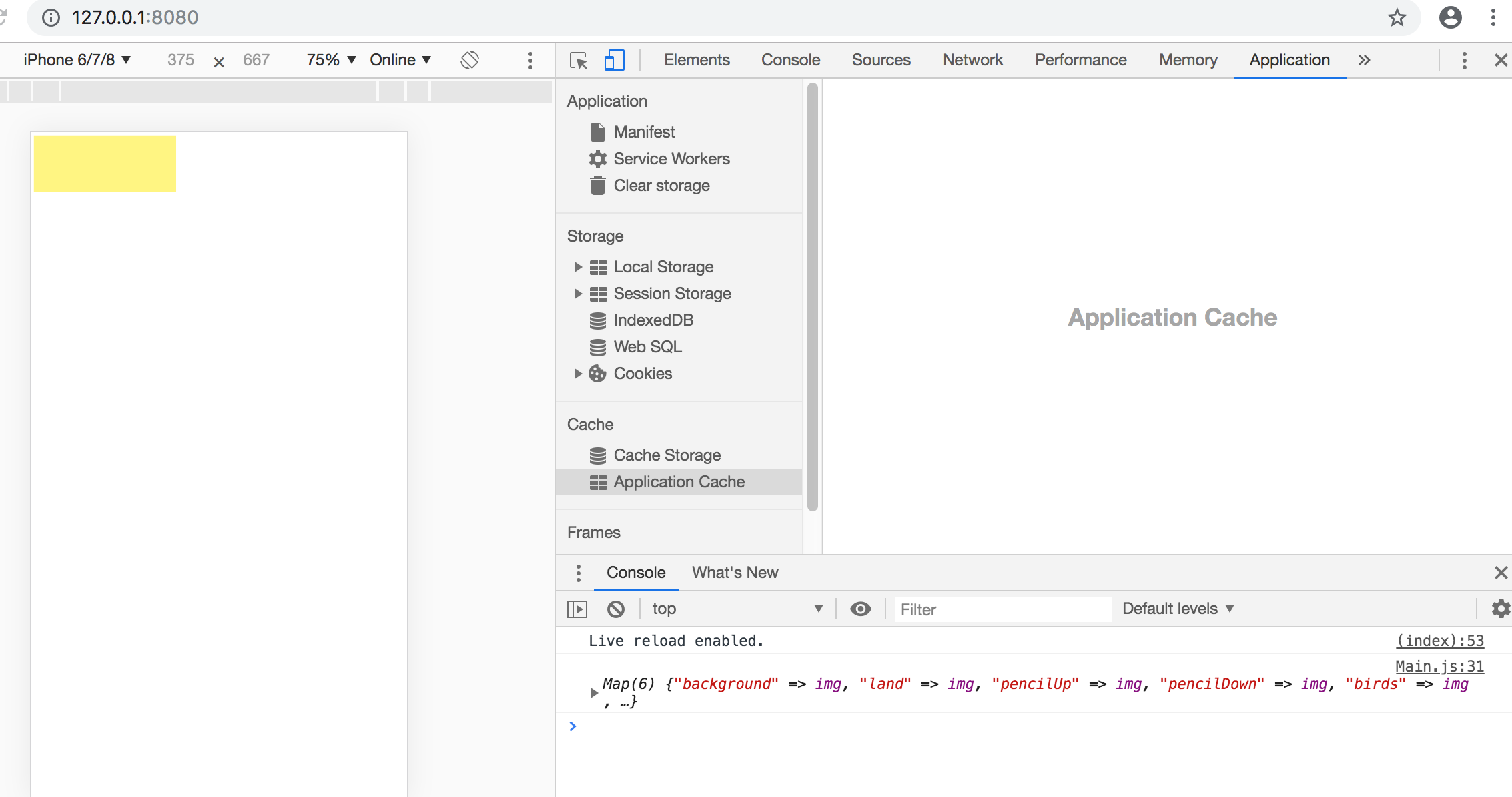The width and height of the screenshot is (1512, 797).
Task: Select the Application Cache menu item
Action: pos(680,482)
